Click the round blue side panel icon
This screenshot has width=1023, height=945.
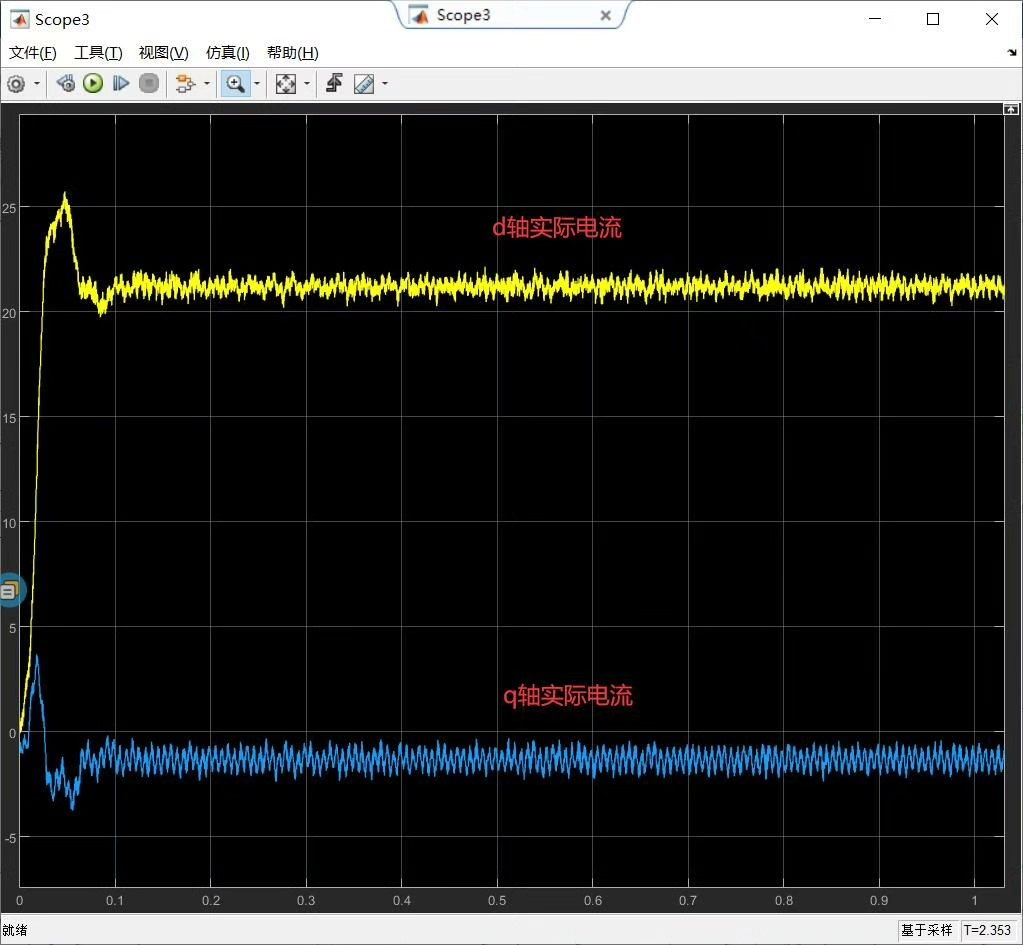pyautogui.click(x=10, y=591)
